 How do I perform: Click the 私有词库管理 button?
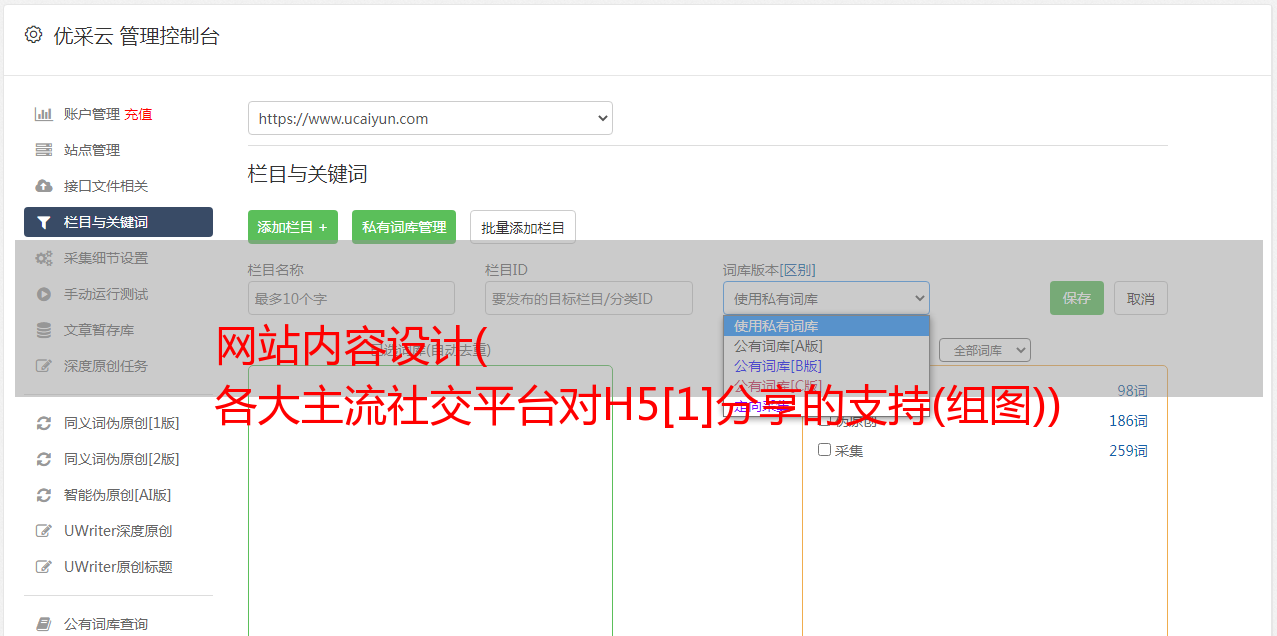click(x=404, y=227)
